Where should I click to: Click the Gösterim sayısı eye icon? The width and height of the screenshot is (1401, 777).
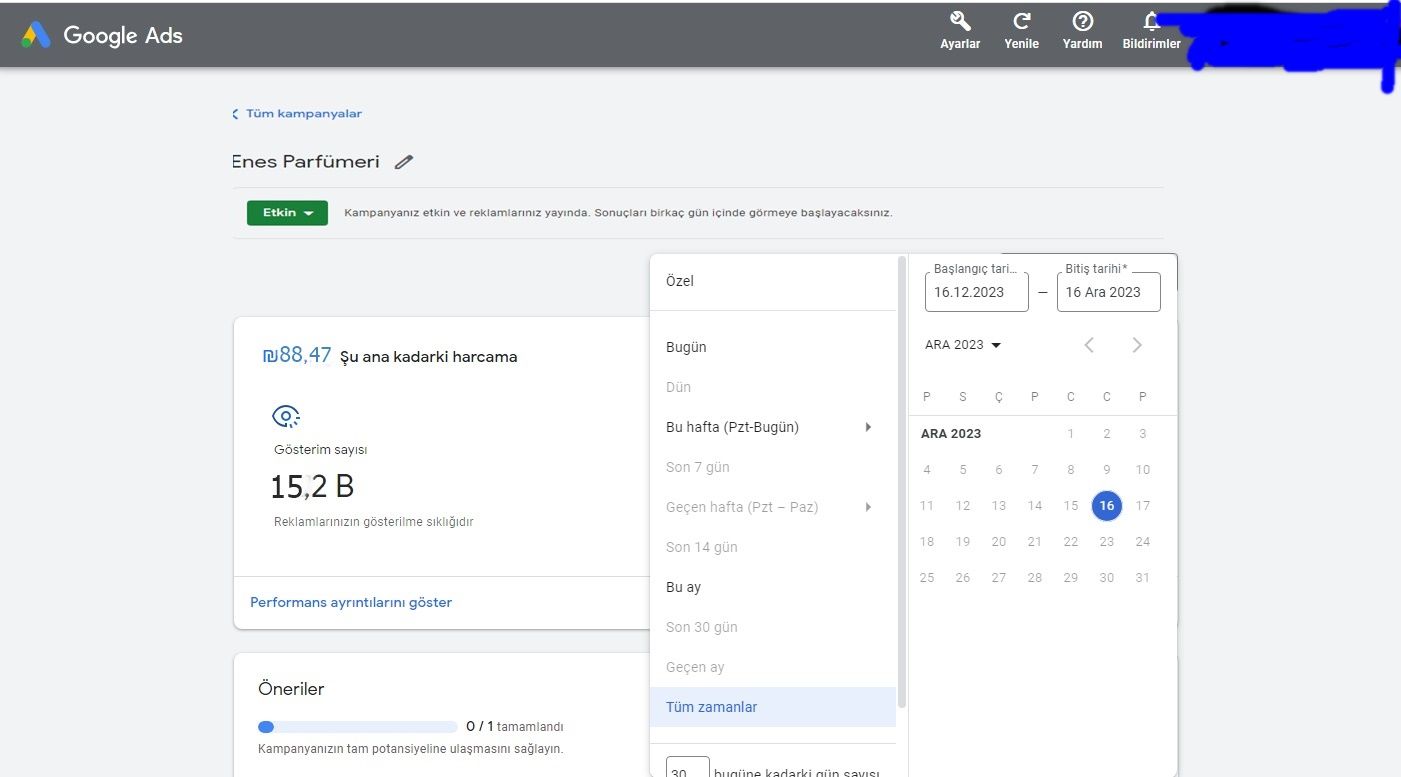point(286,416)
